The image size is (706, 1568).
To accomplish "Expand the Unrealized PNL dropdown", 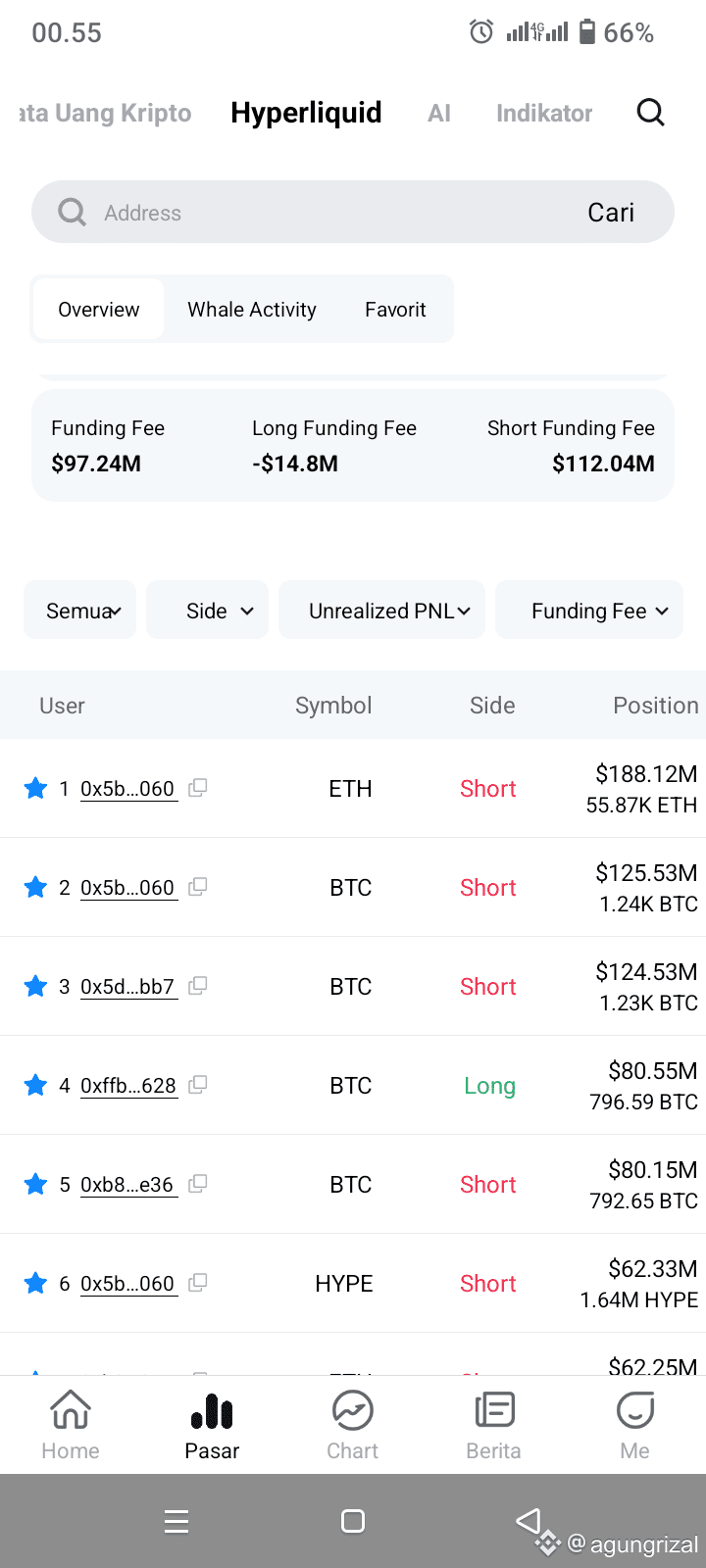I will (x=381, y=611).
